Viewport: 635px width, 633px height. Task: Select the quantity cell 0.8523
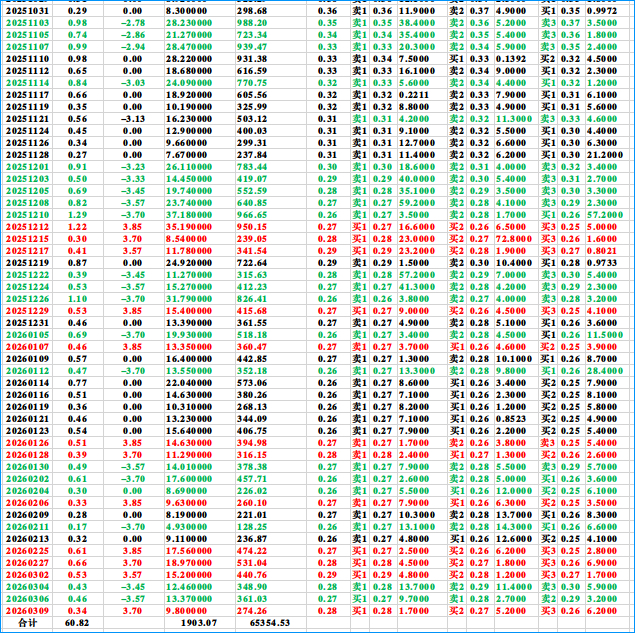click(x=511, y=419)
